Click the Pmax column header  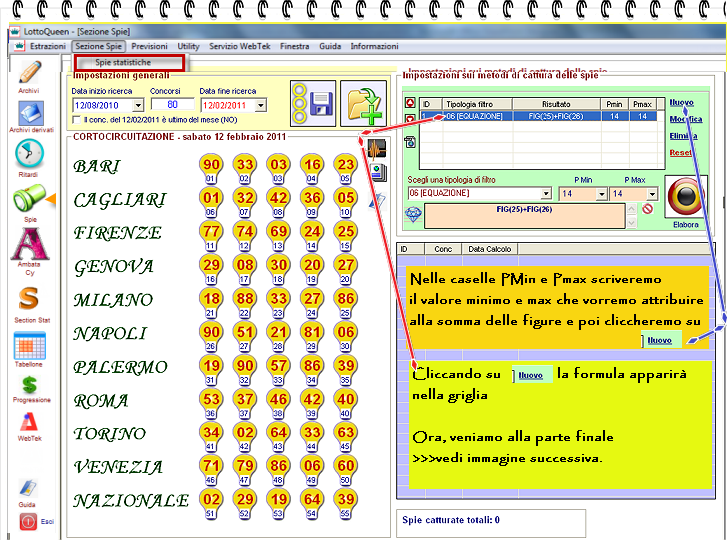[643, 104]
